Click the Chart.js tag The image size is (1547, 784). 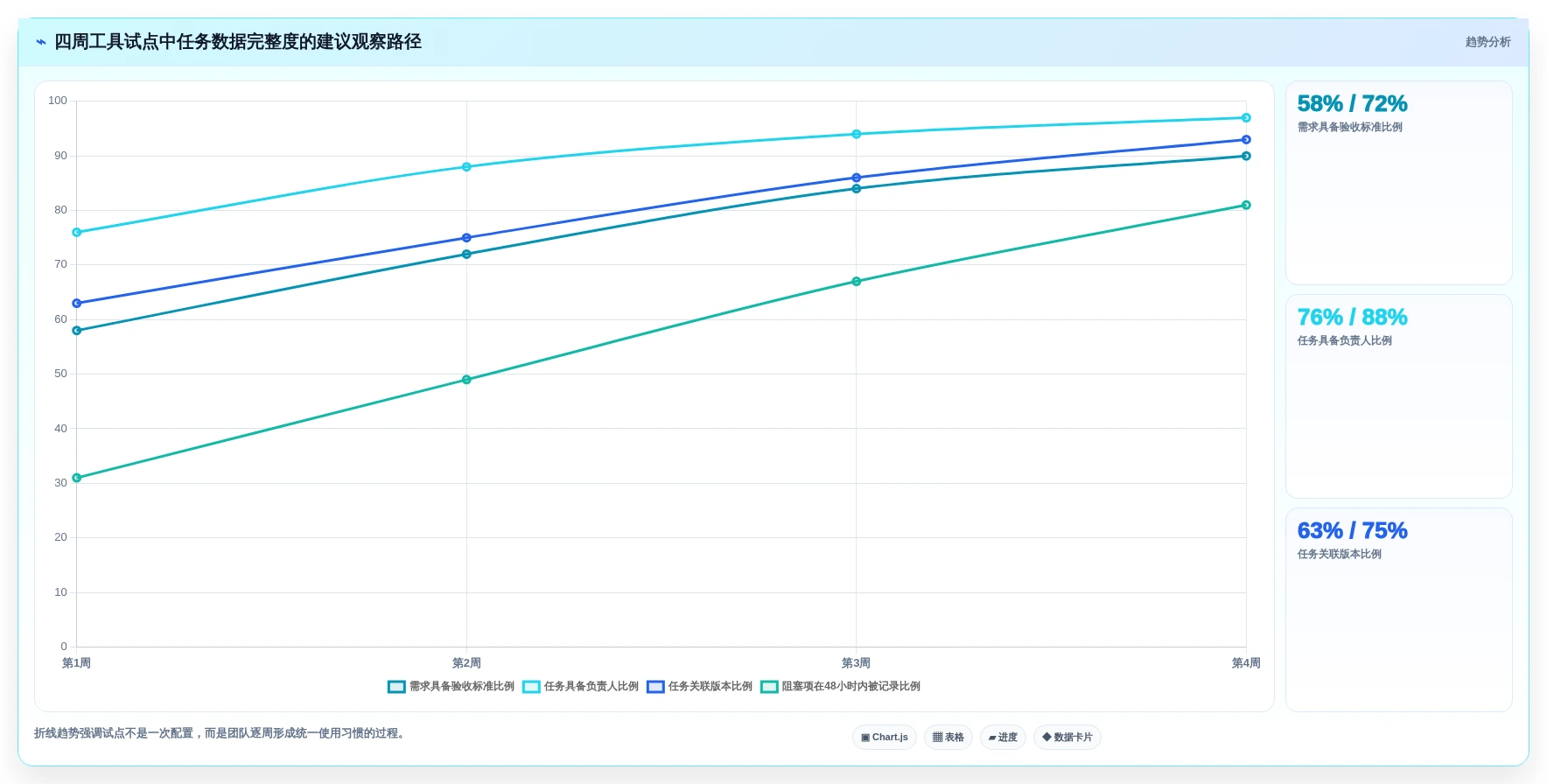click(885, 738)
